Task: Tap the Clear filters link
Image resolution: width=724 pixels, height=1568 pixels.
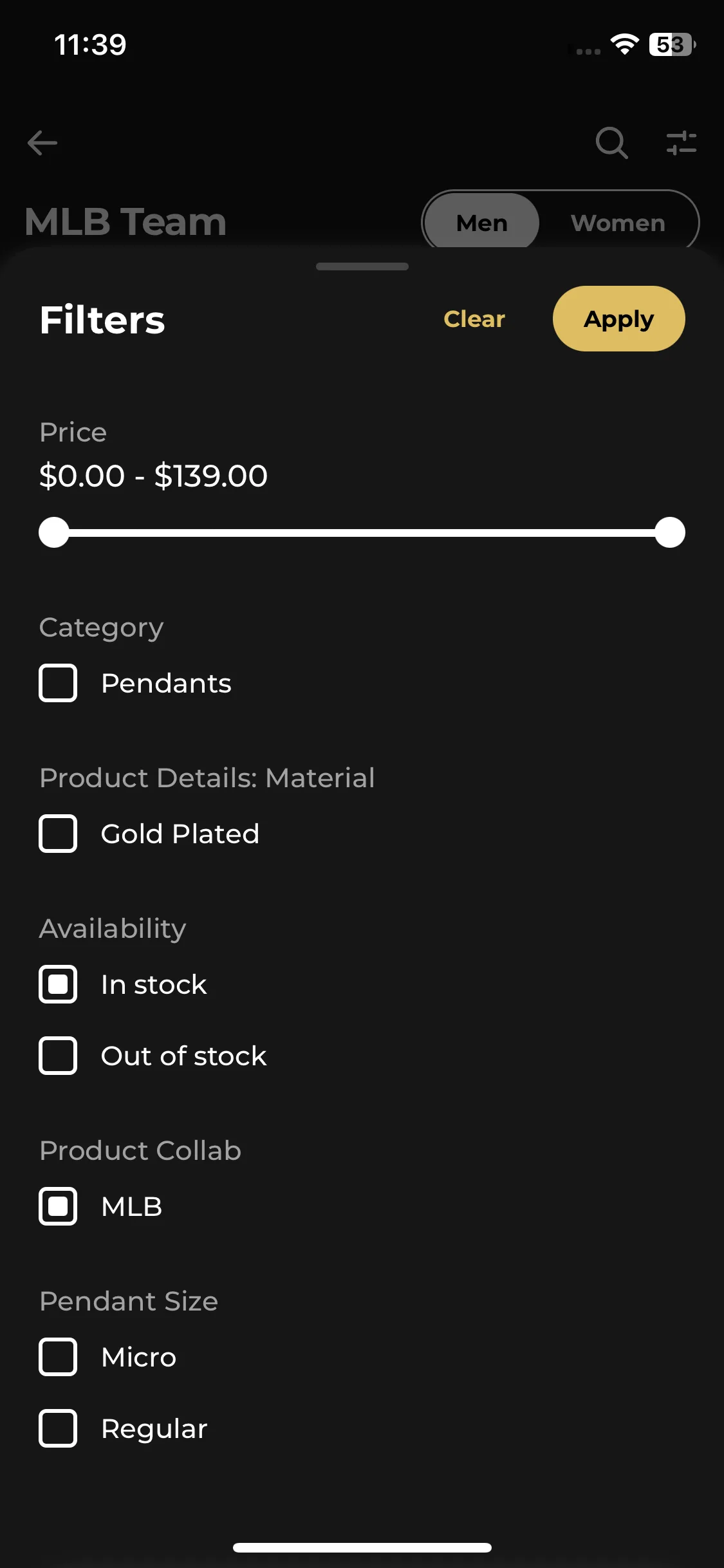Action: [x=474, y=319]
